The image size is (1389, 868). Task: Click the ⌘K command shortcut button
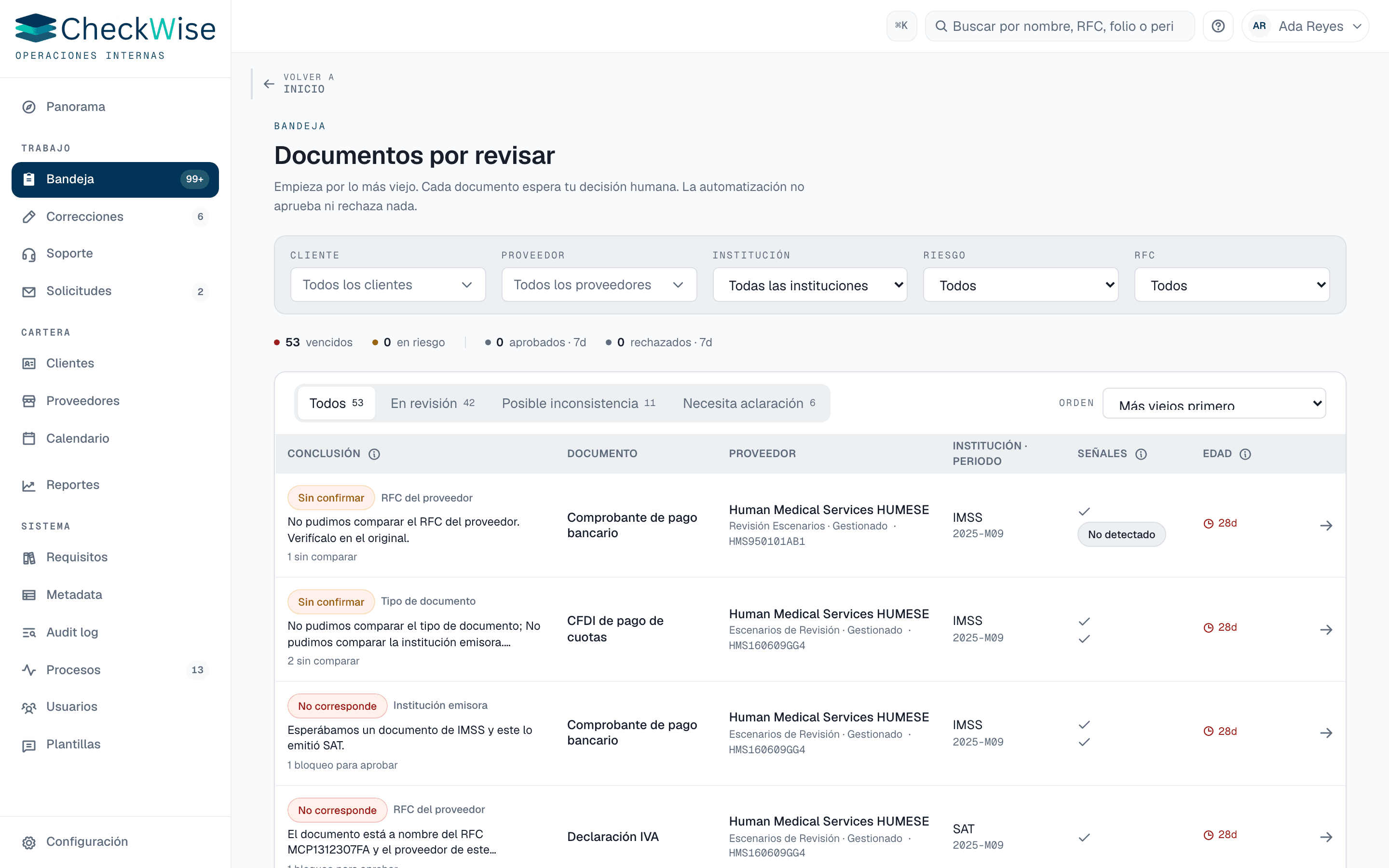tap(901, 26)
